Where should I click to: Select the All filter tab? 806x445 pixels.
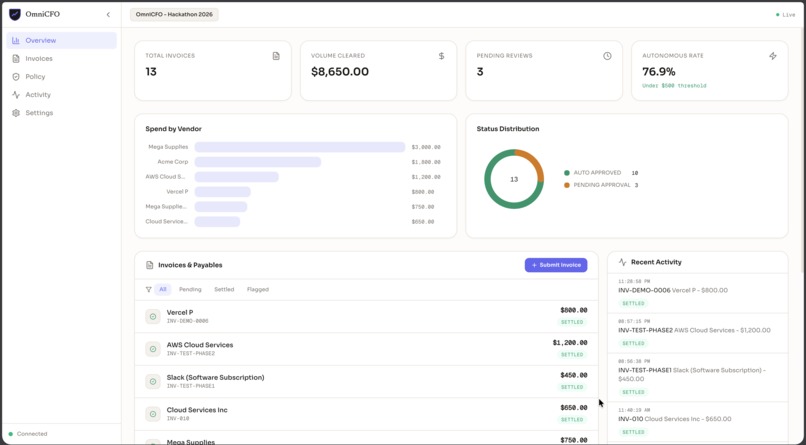[x=162, y=289]
